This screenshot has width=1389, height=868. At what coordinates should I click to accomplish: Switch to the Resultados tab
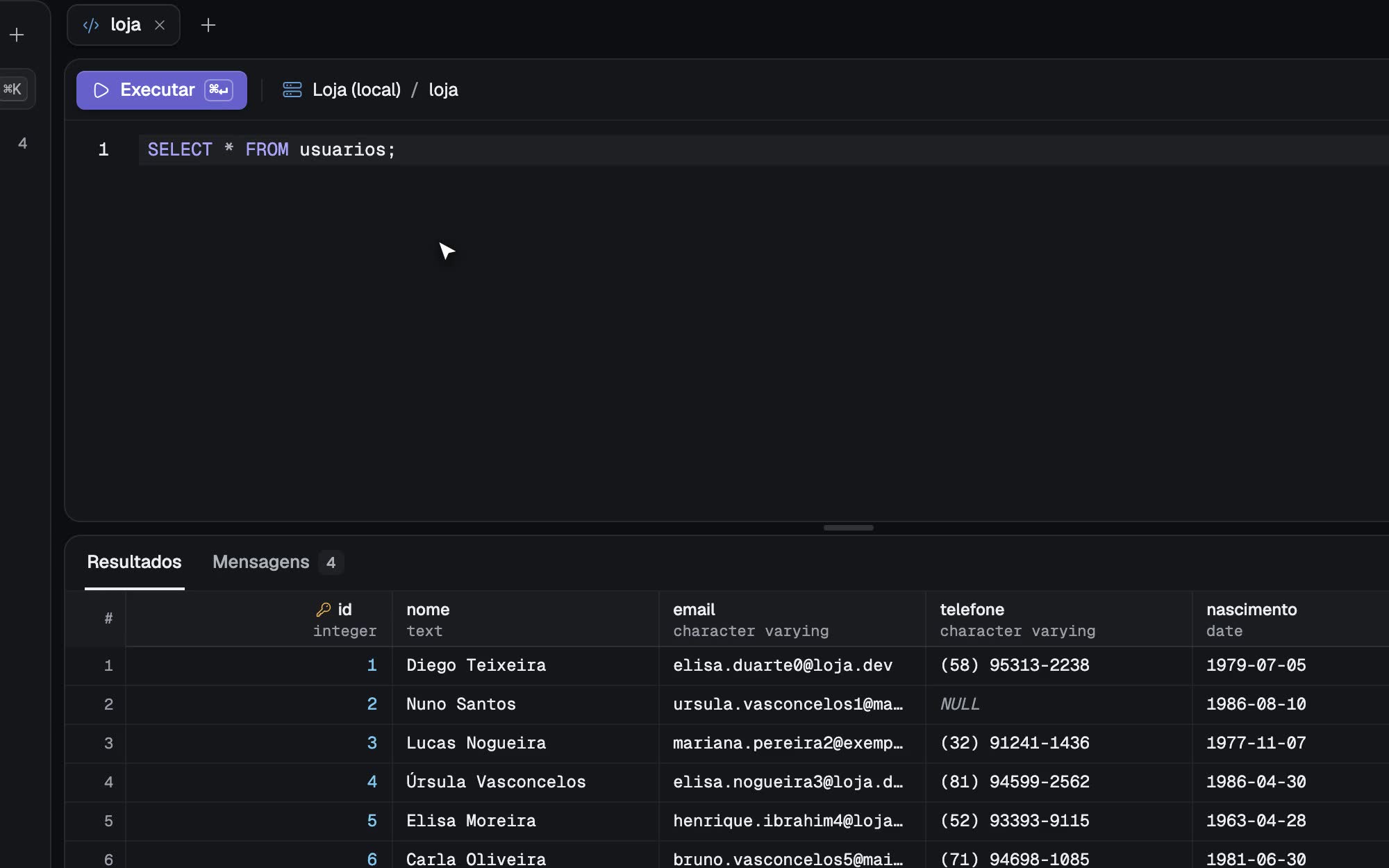pyautogui.click(x=134, y=562)
